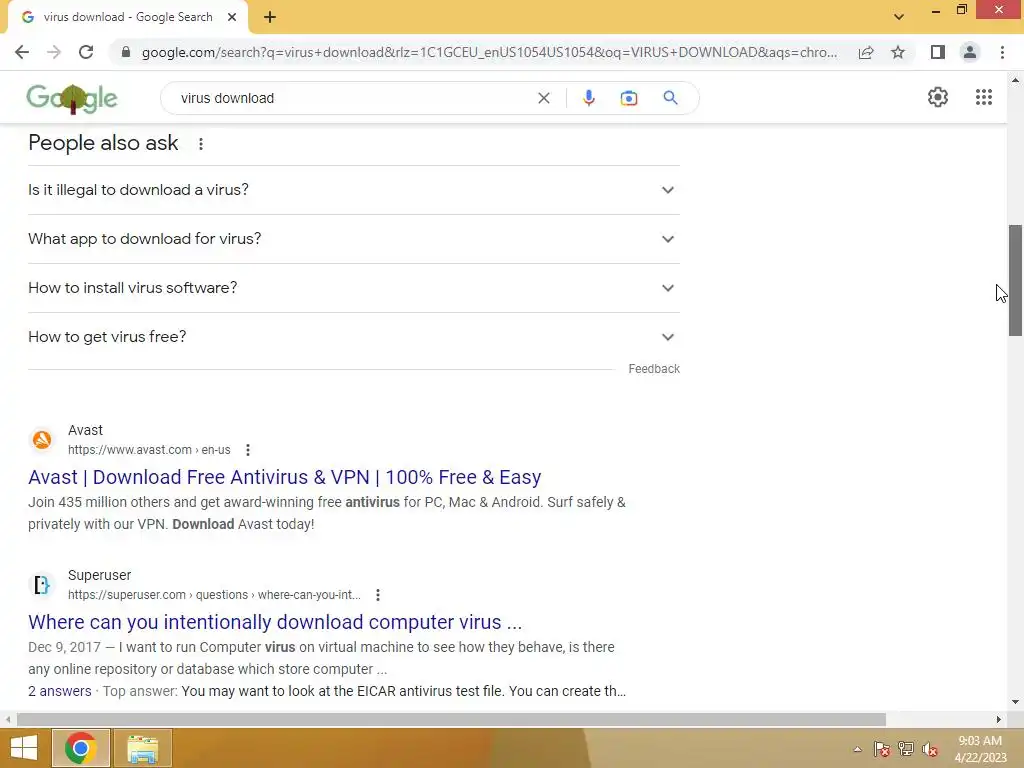Open Chrome's three-dot menu

click(x=1002, y=52)
